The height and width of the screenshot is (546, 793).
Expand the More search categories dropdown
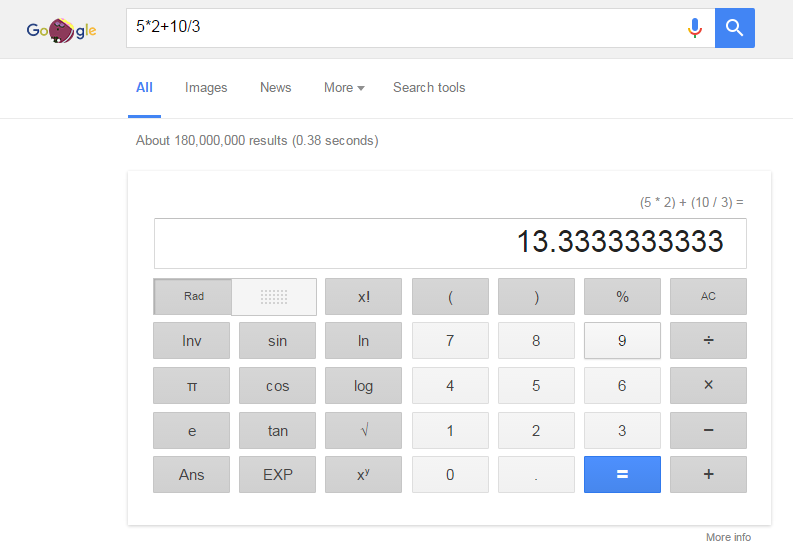343,88
